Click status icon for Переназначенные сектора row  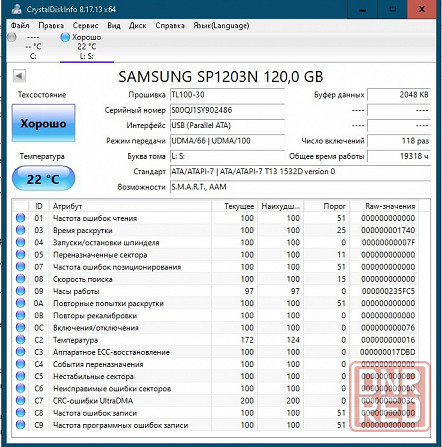(x=21, y=255)
